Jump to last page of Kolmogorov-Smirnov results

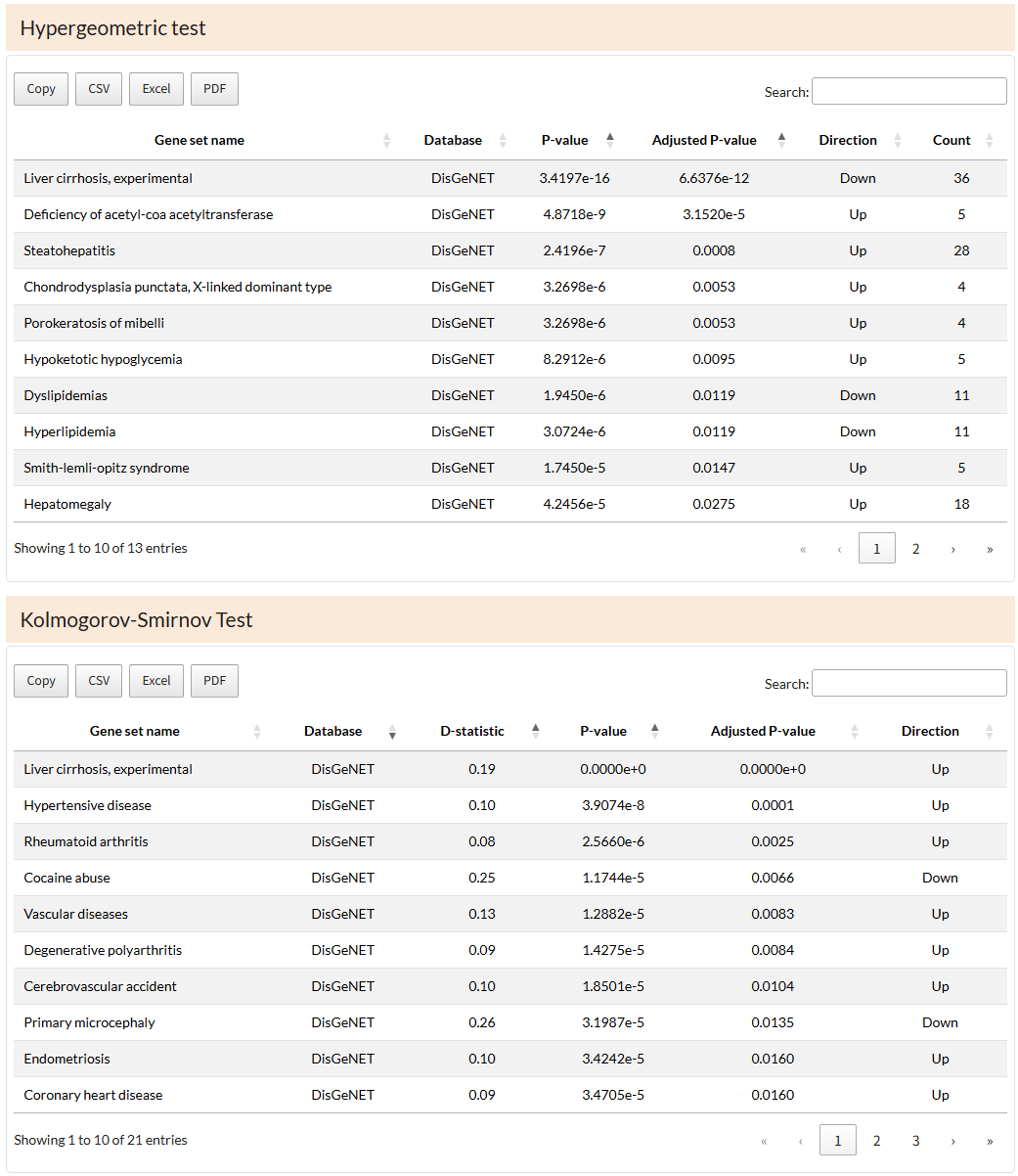(x=990, y=1141)
